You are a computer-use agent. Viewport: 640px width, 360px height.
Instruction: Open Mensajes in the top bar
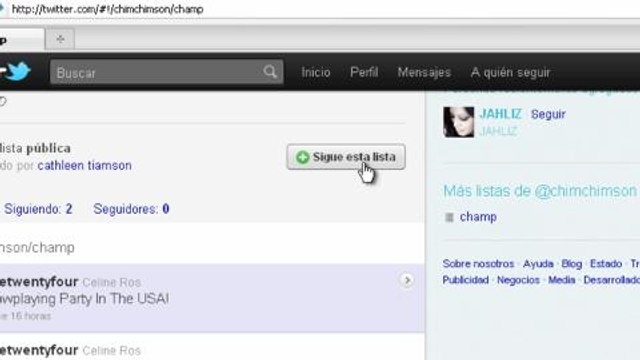[x=424, y=72]
